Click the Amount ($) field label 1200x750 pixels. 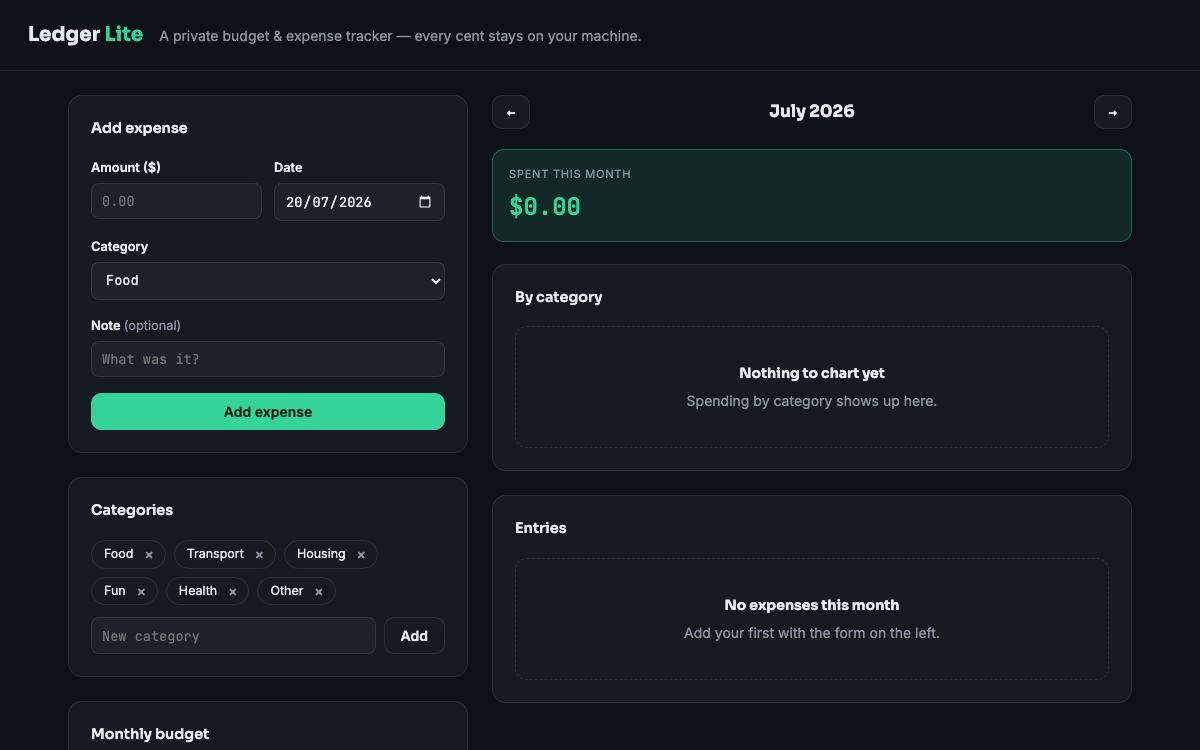coord(126,167)
